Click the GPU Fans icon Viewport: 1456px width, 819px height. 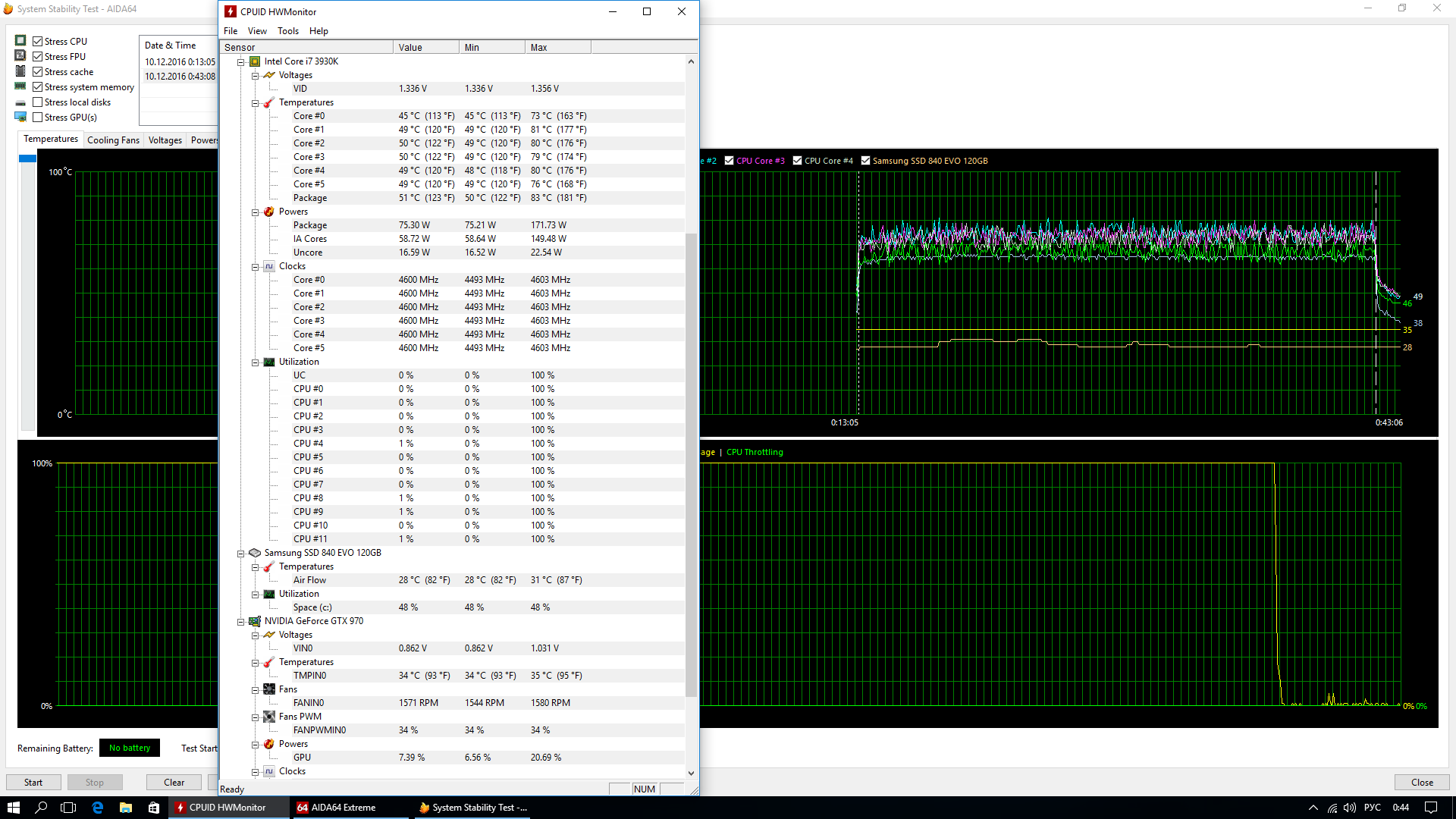pos(269,689)
